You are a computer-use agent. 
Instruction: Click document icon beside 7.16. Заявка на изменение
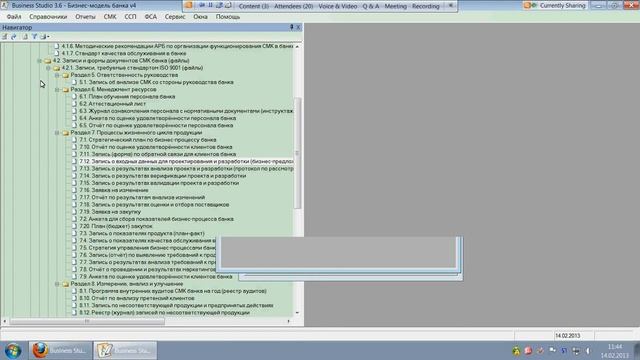[x=74, y=190]
